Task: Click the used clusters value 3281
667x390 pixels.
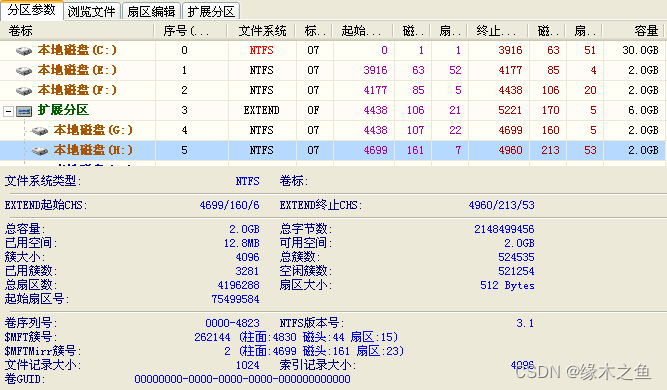Action: click(x=247, y=271)
